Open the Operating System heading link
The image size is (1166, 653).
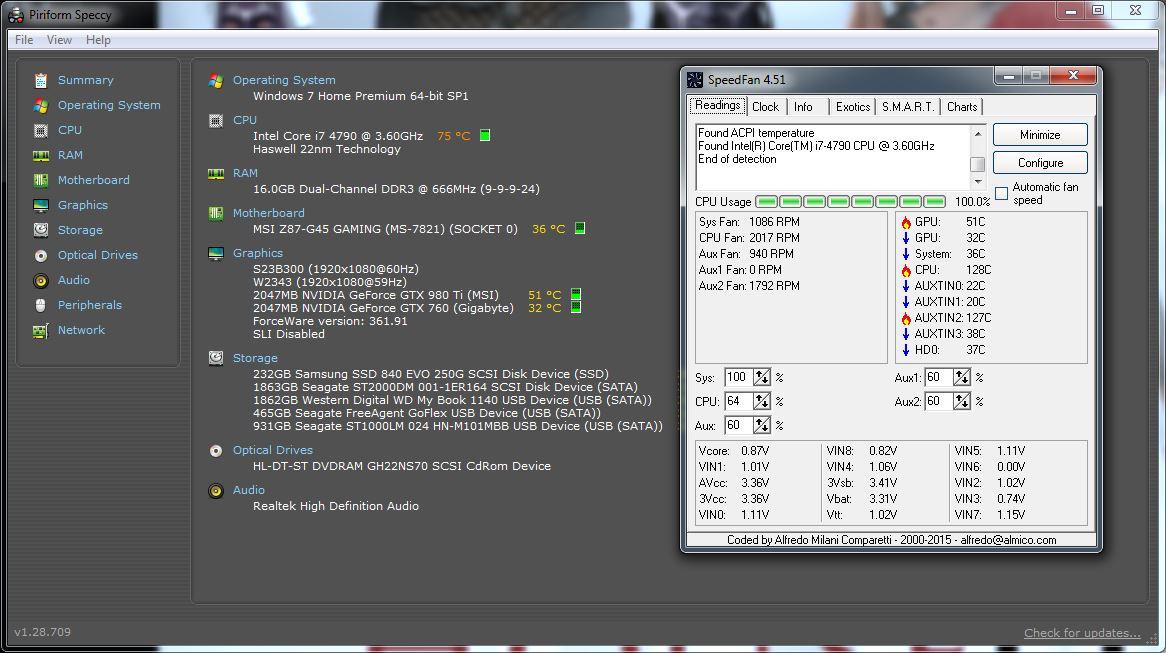point(284,80)
